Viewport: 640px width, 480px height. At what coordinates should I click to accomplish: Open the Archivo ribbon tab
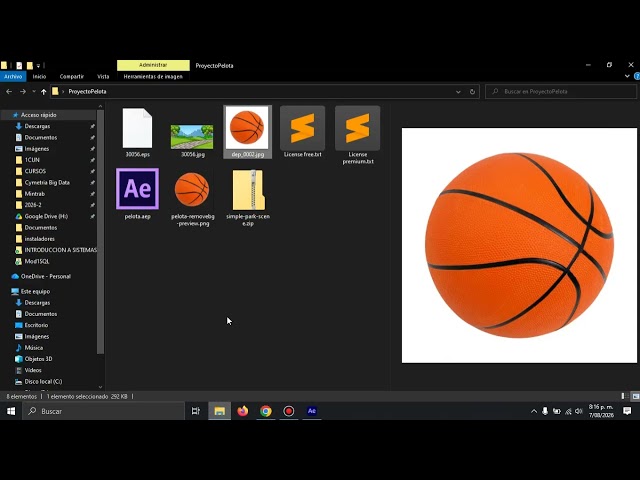tap(13, 76)
